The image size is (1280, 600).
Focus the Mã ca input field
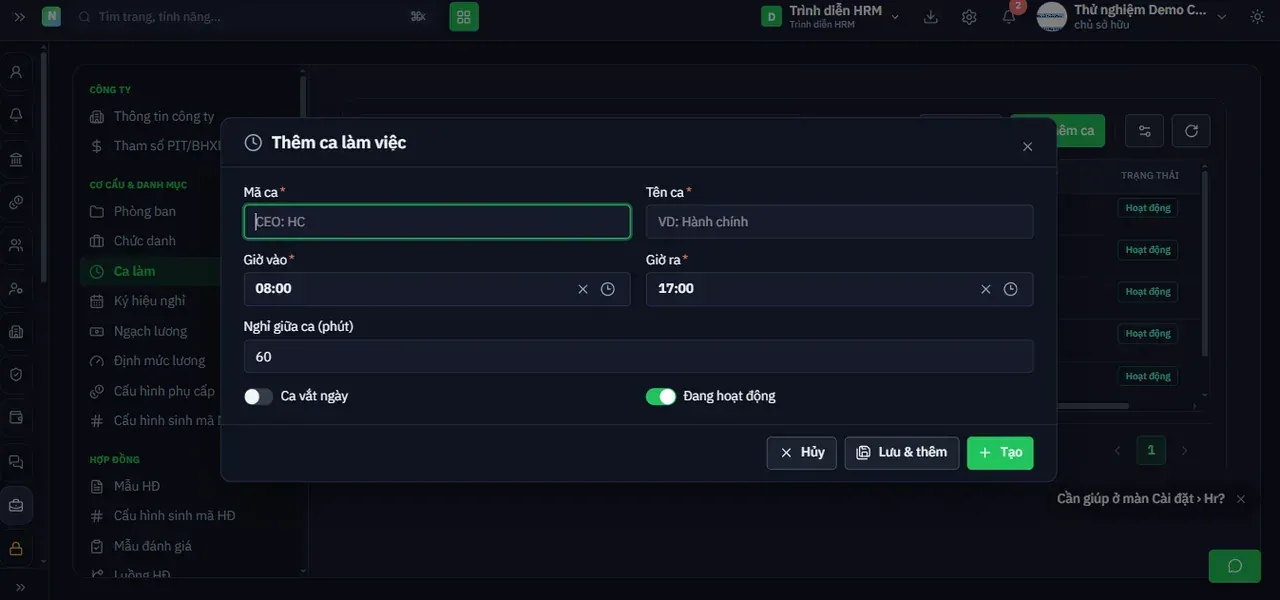point(437,222)
